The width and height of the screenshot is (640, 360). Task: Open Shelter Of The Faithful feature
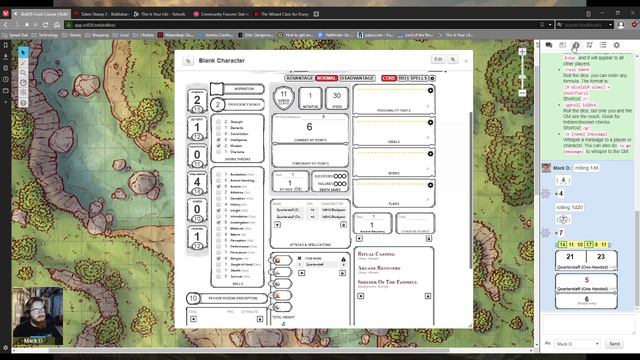pyautogui.click(x=387, y=282)
